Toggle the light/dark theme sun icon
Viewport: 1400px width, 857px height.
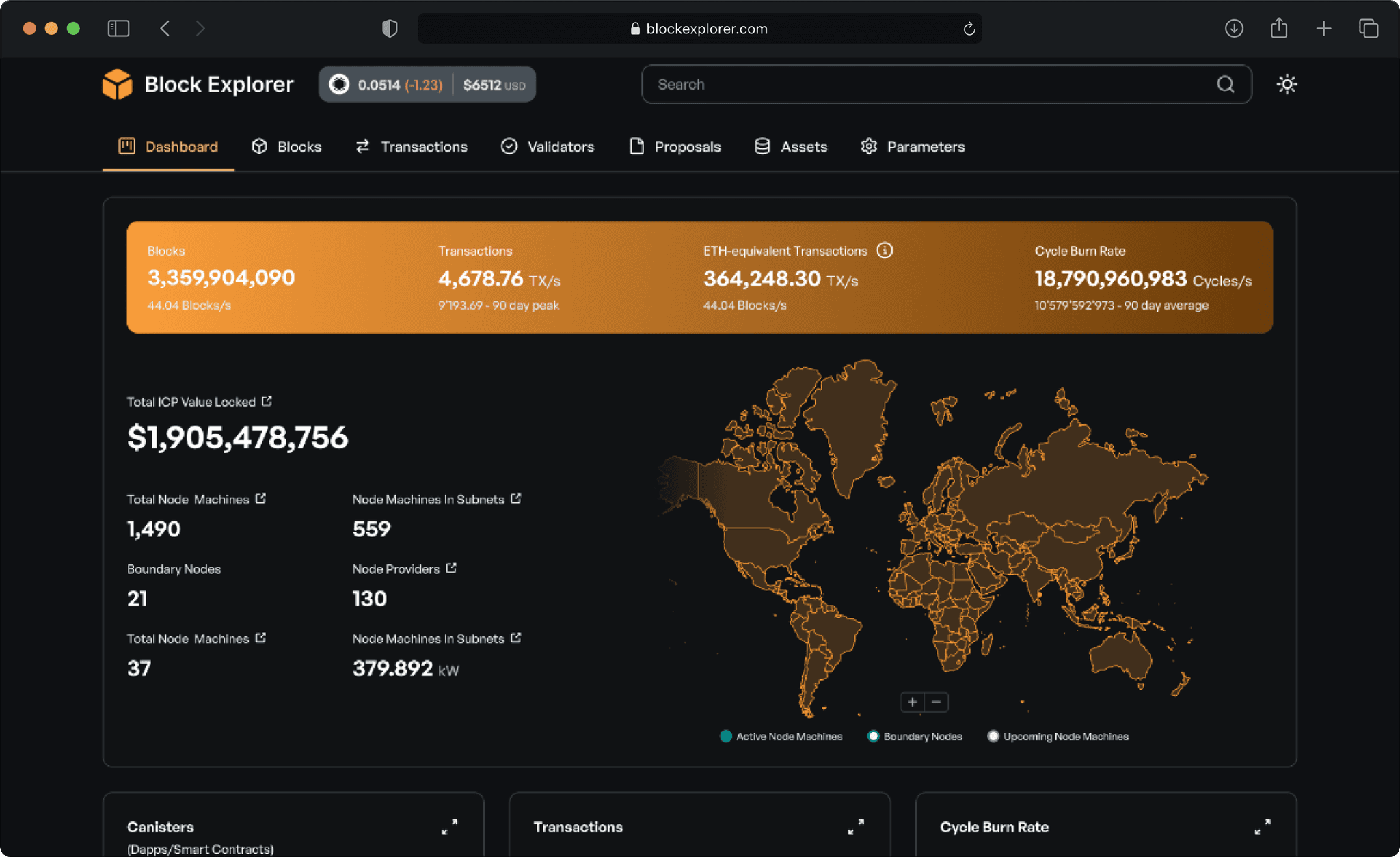(1287, 84)
